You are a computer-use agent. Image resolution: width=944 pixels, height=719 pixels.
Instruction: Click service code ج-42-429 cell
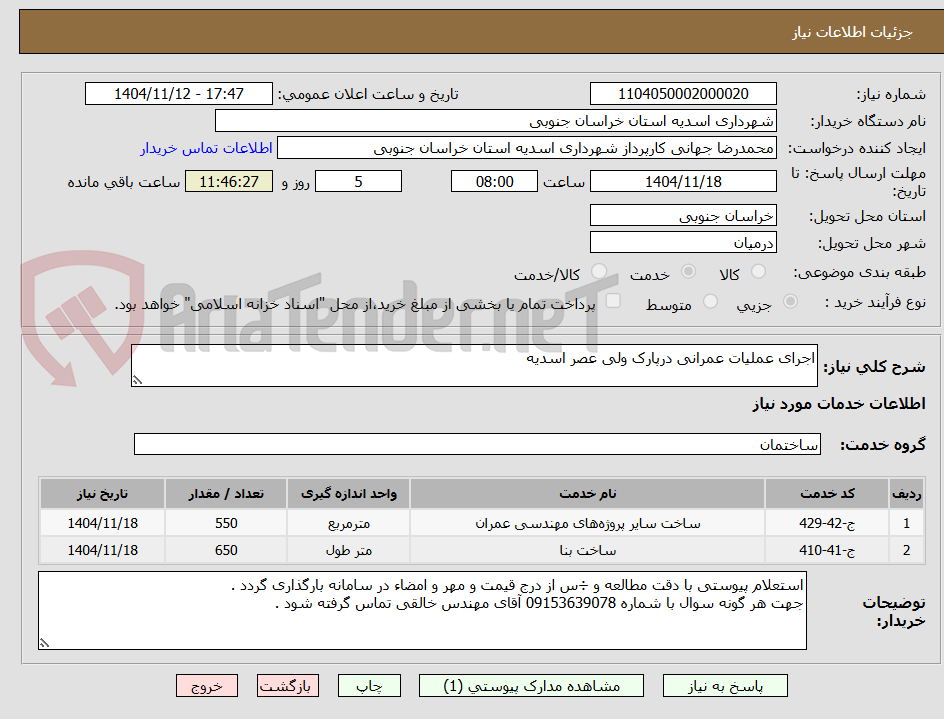[x=827, y=523]
